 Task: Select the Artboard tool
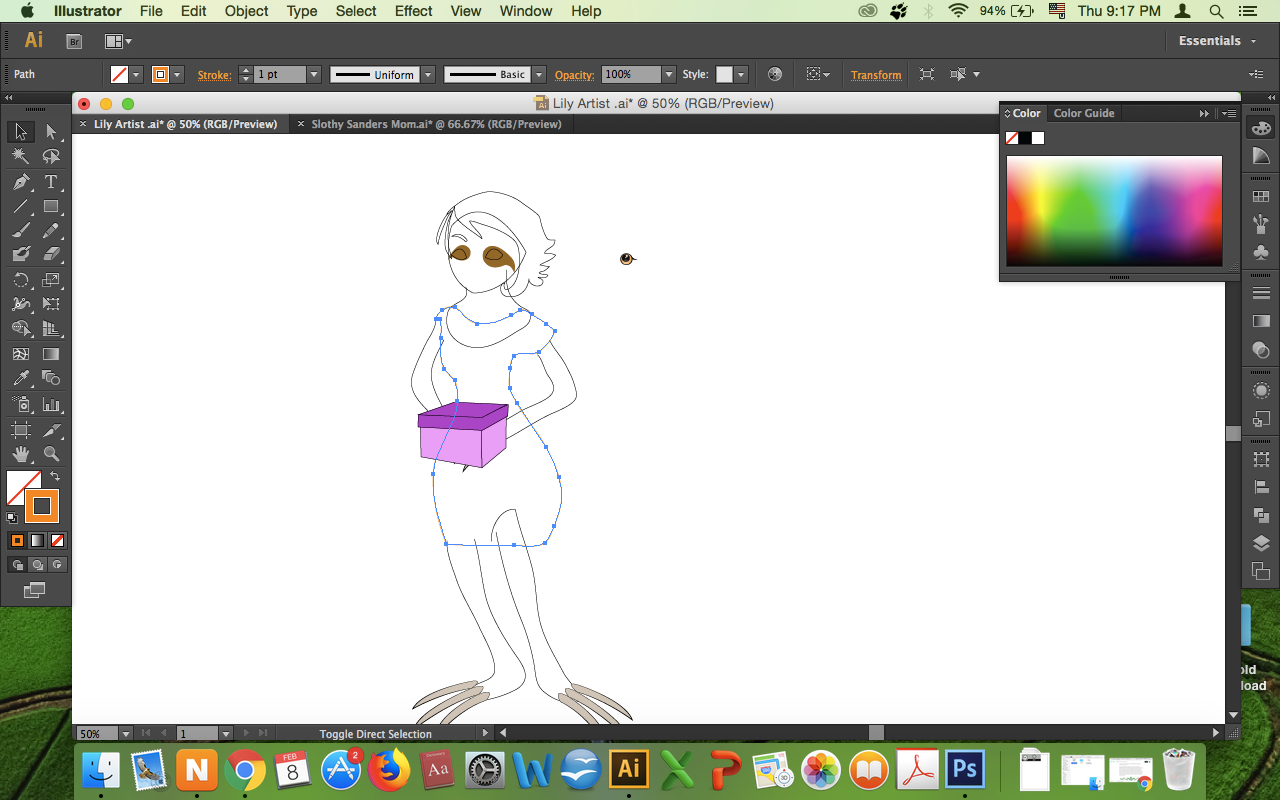[20, 430]
